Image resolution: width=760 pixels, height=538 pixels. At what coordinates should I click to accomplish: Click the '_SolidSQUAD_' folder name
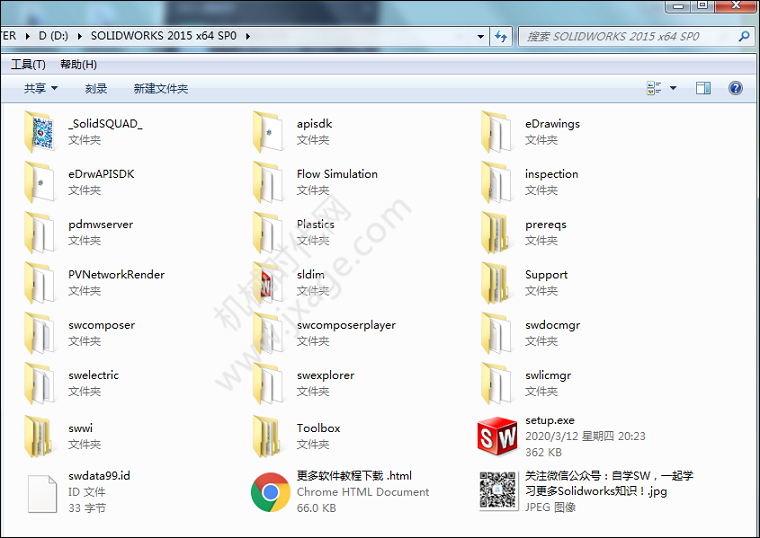105,124
